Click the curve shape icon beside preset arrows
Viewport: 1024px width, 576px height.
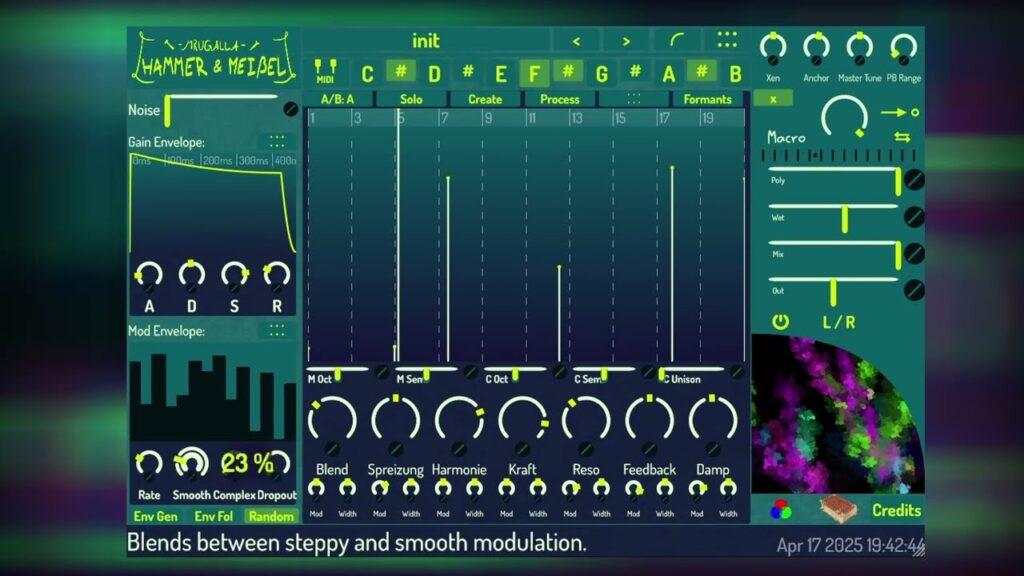[x=677, y=41]
